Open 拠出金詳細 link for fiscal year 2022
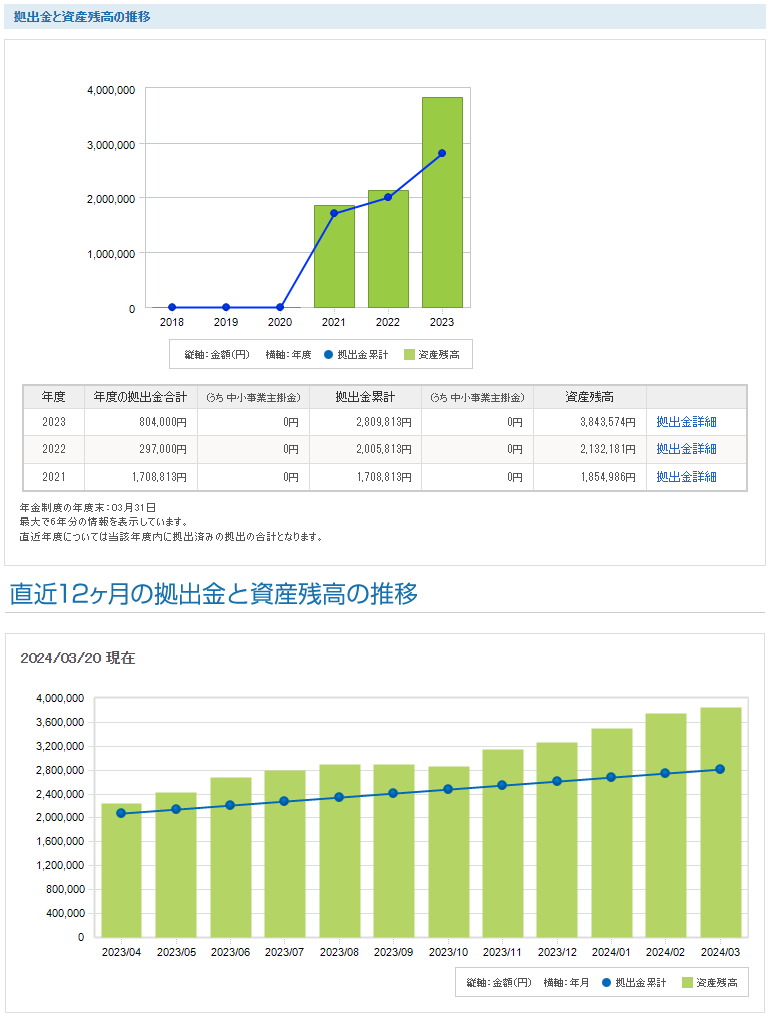 (x=686, y=449)
